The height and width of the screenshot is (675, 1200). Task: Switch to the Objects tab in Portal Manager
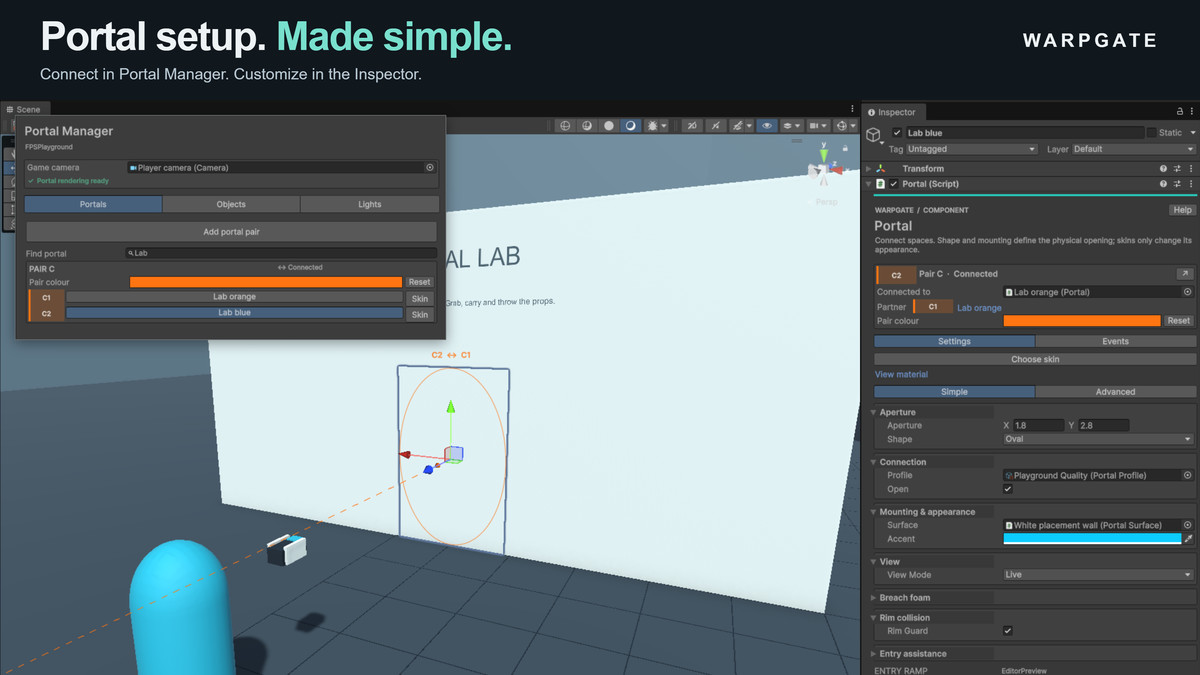[231, 204]
